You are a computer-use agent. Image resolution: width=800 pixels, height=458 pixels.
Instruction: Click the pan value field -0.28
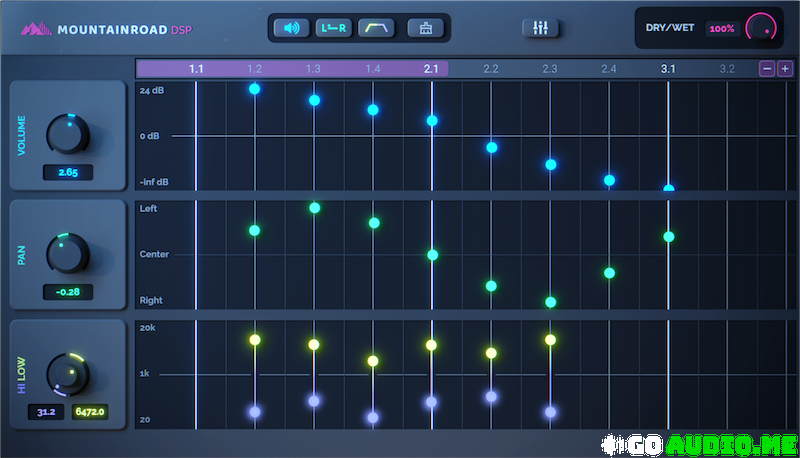pyautogui.click(x=68, y=292)
